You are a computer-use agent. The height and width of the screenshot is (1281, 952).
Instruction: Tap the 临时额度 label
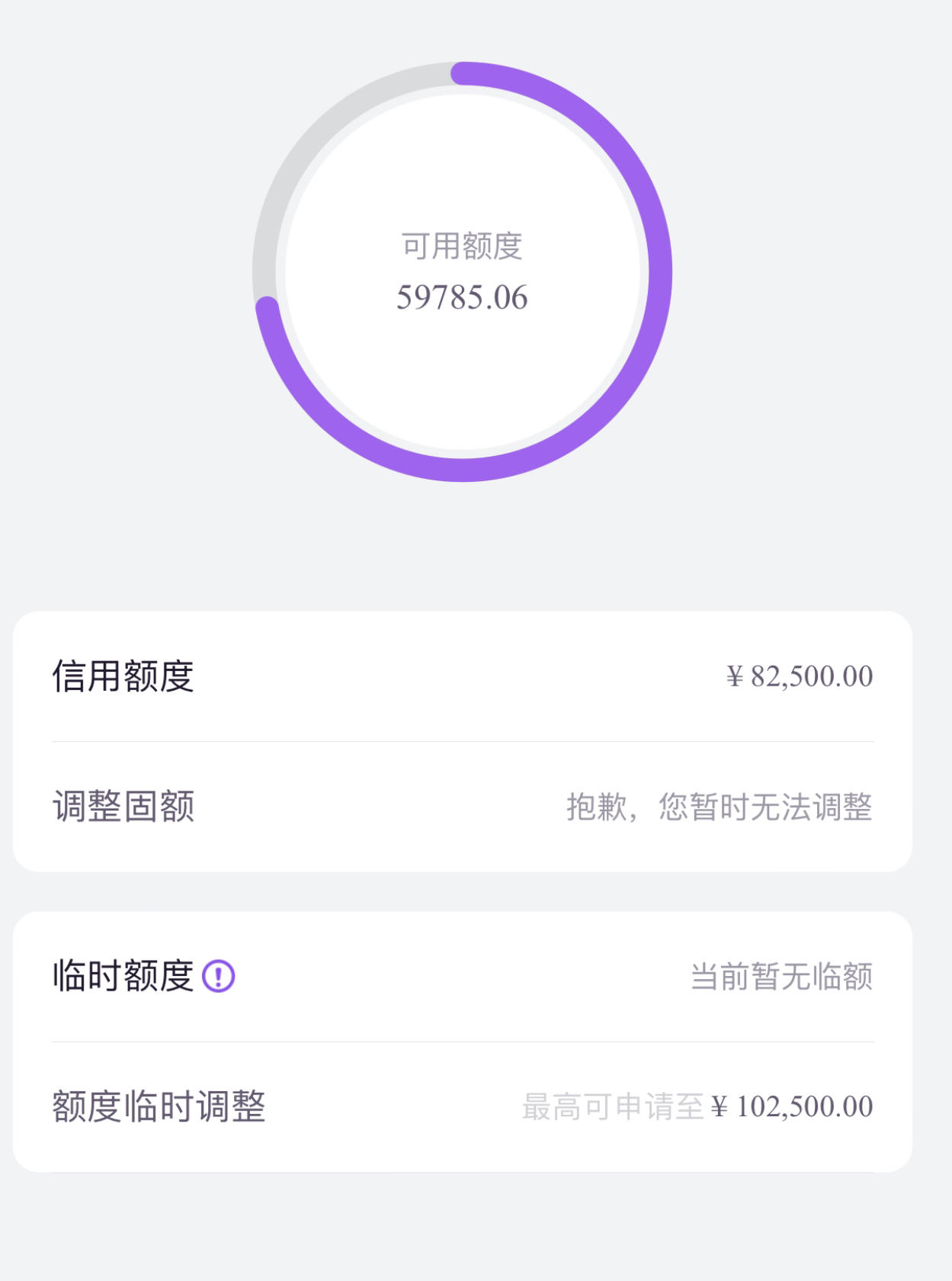pos(123,976)
